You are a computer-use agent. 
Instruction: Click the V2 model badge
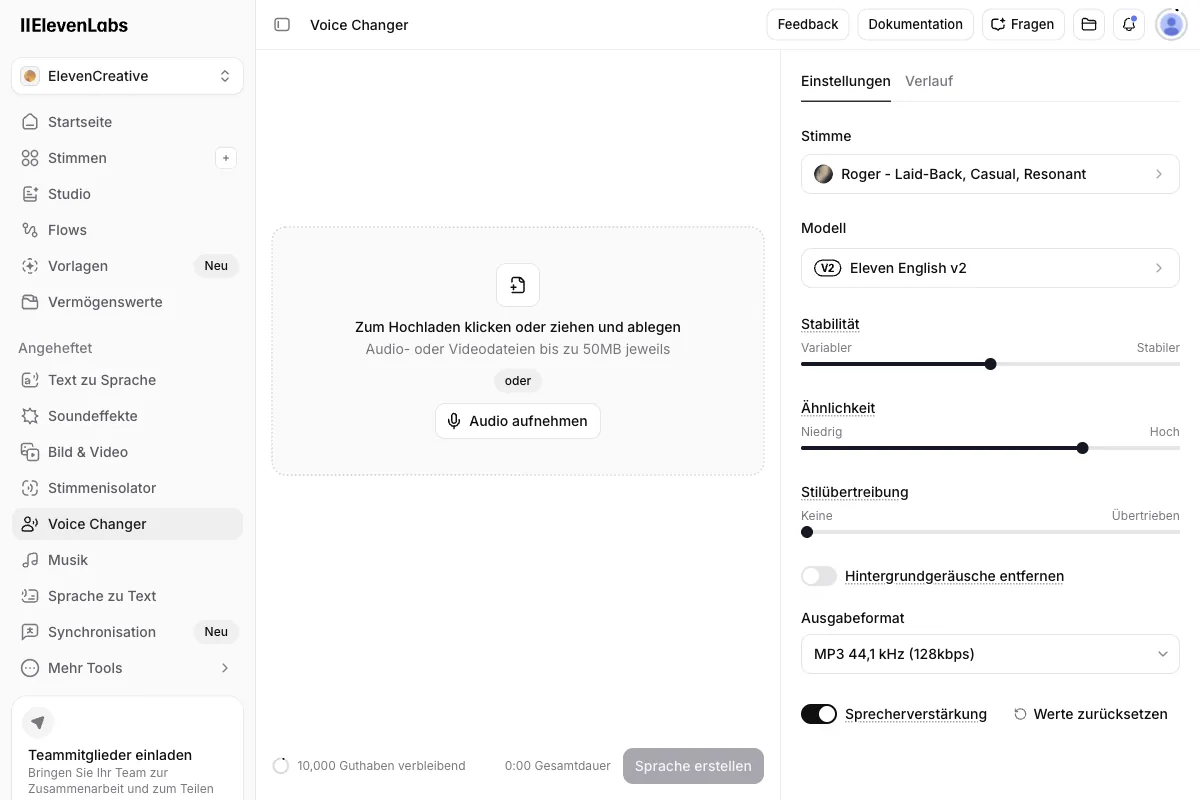[x=828, y=268]
